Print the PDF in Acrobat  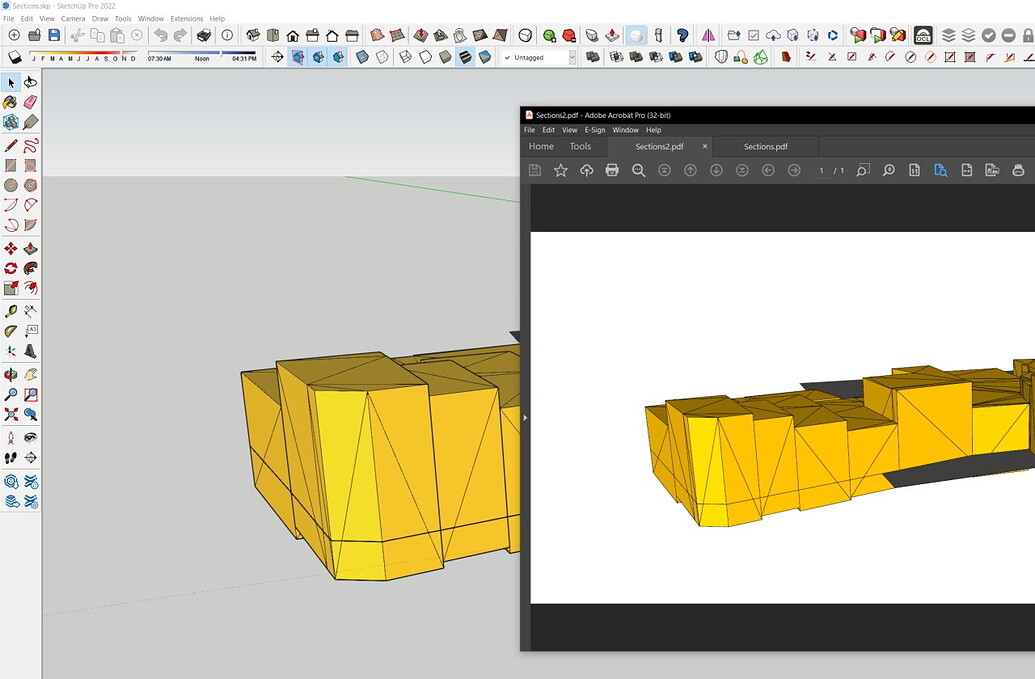click(612, 170)
